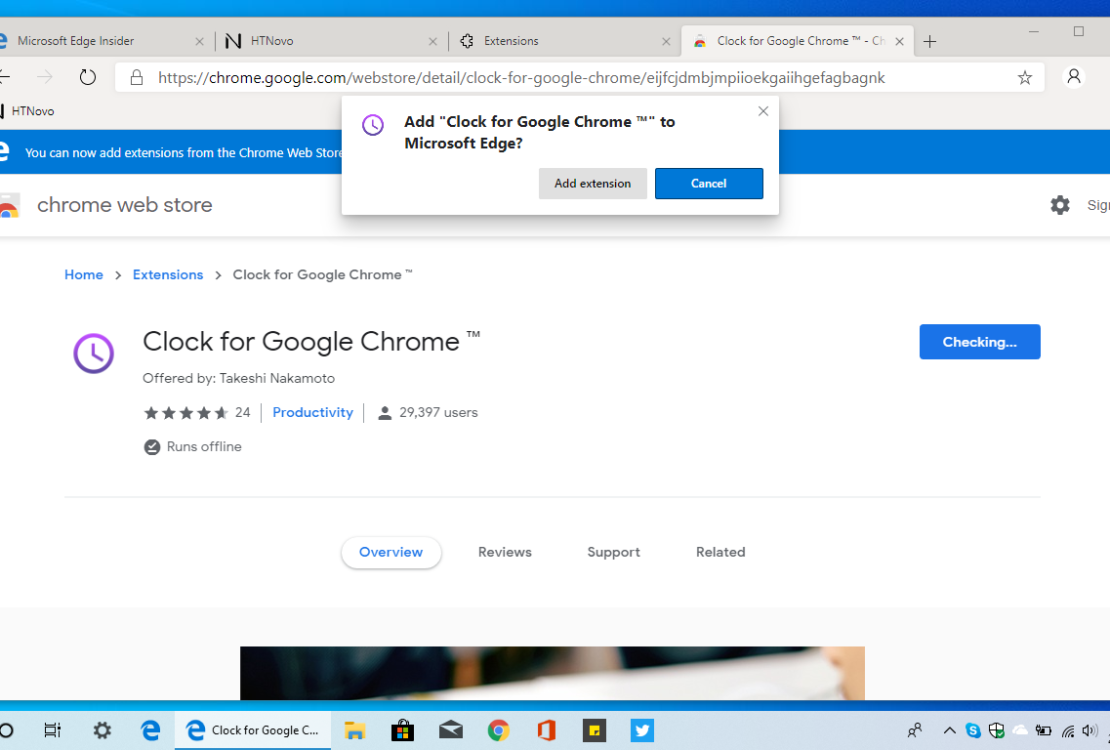Open the Edge profile avatar icon

point(1073,77)
